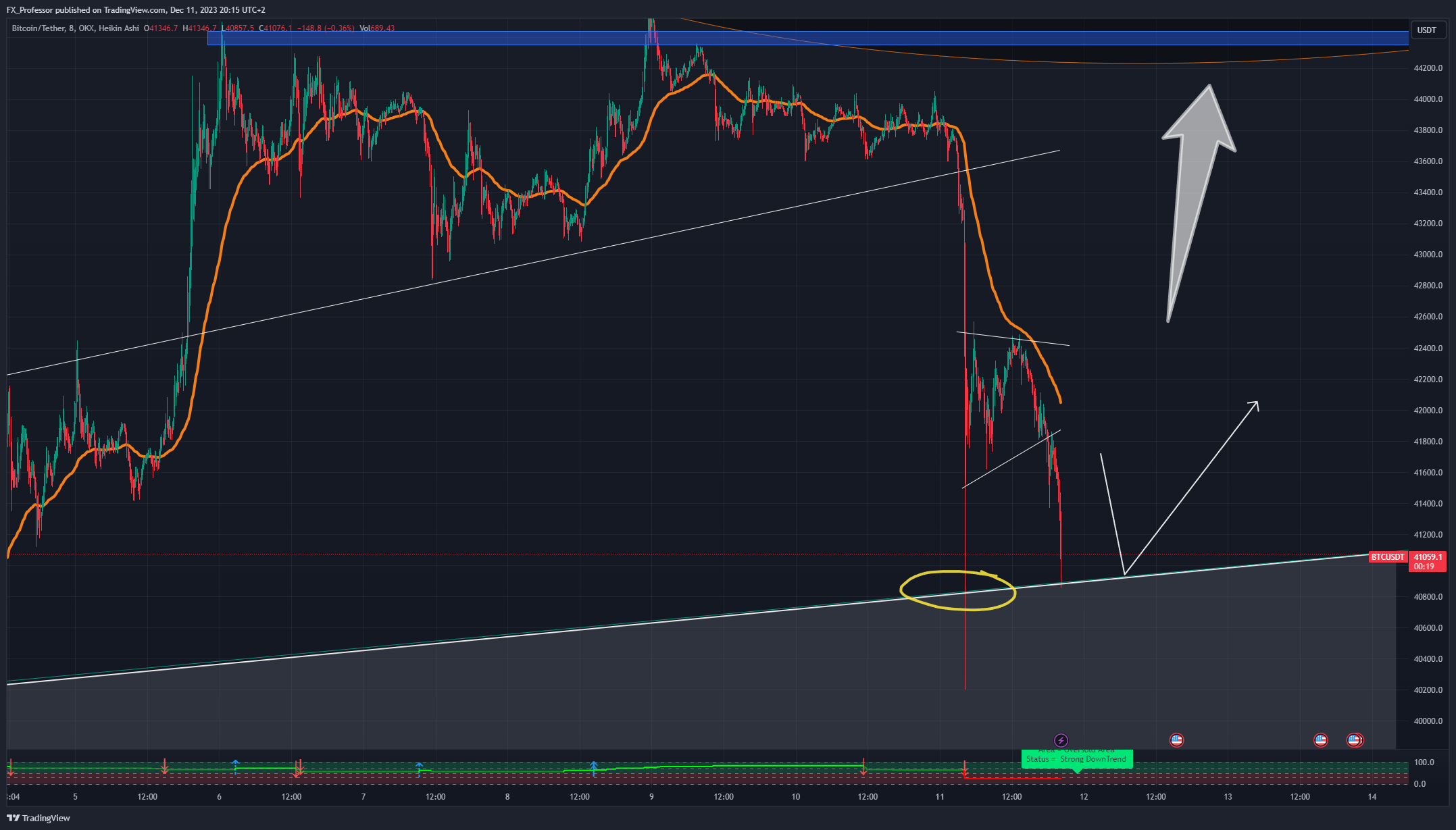
Task: Click price axis label 42000.0
Action: (x=1428, y=411)
